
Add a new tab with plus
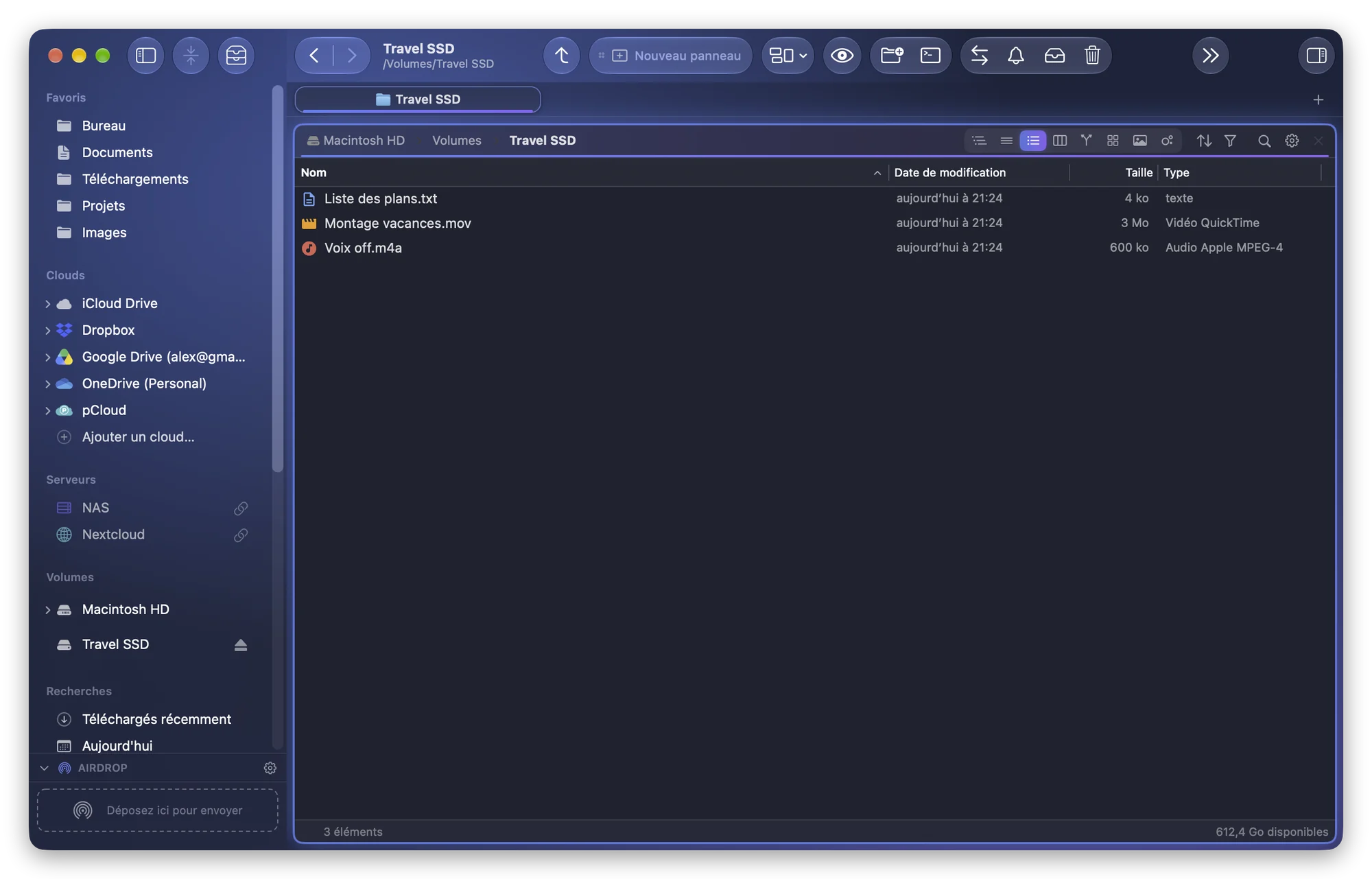point(1318,100)
